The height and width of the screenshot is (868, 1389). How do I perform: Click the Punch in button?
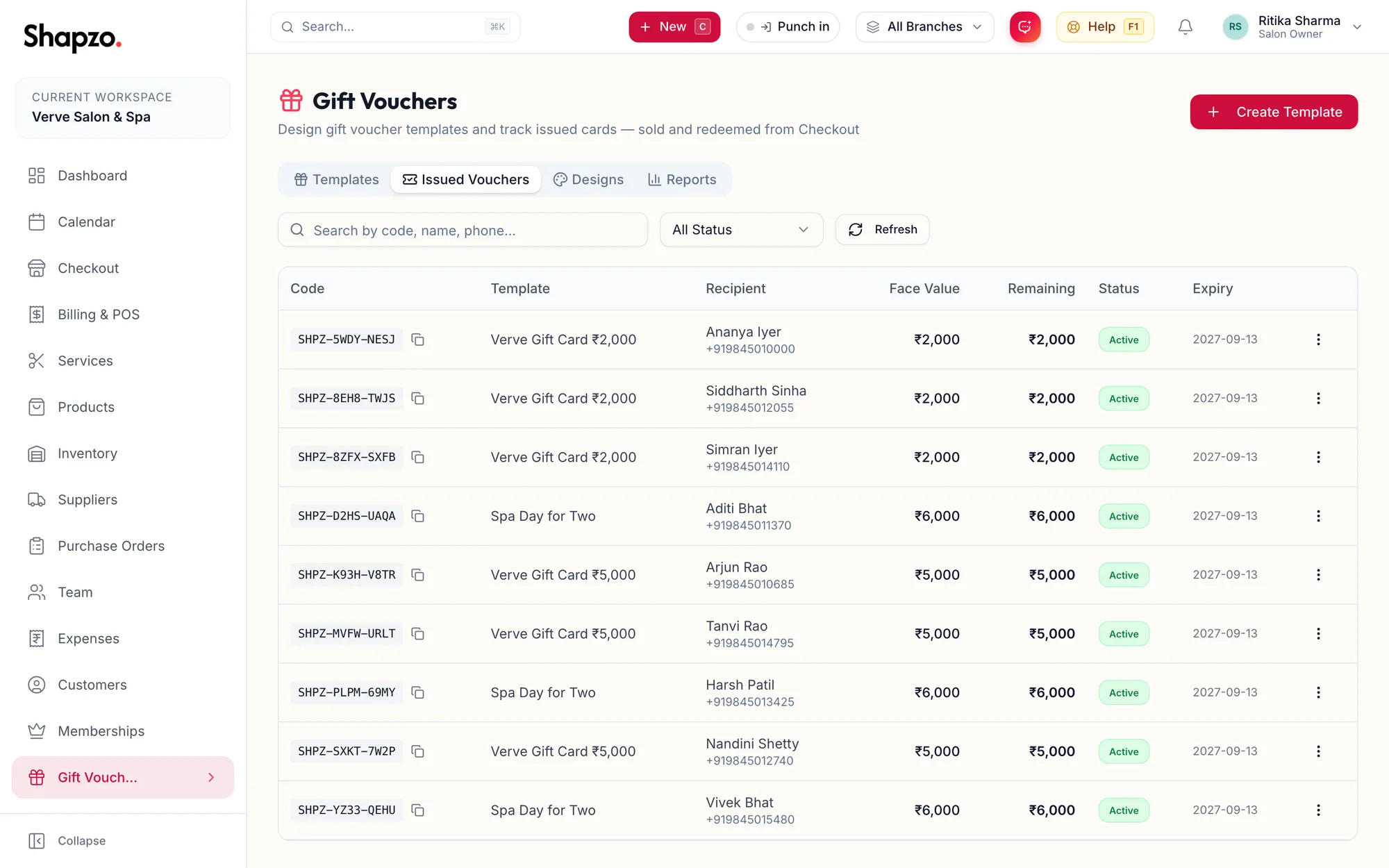point(788,27)
